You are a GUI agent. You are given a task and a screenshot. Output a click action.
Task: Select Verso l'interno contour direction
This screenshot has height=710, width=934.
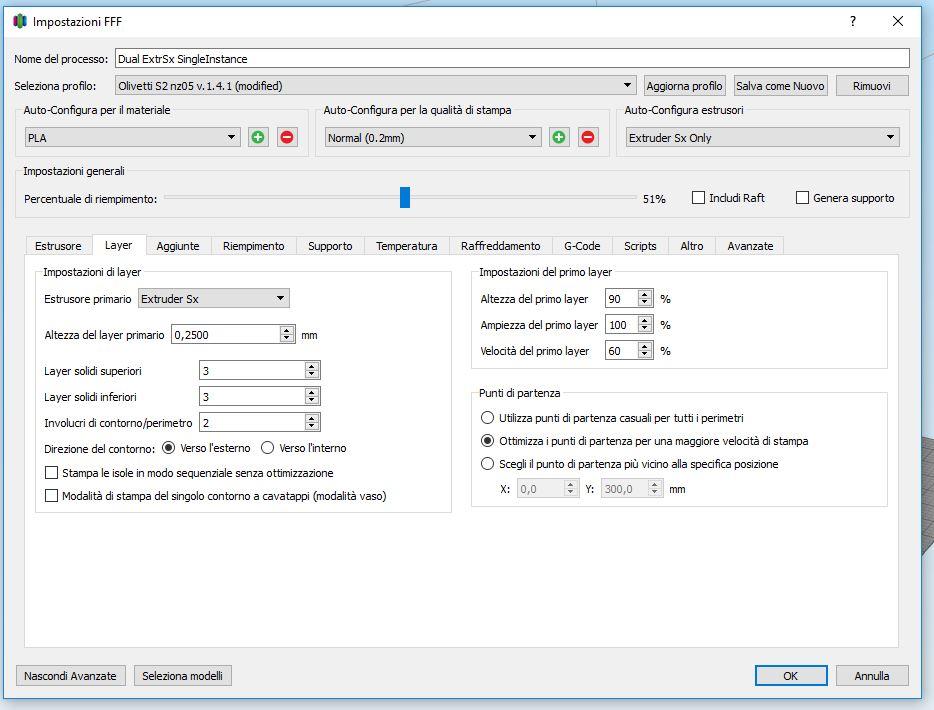pyautogui.click(x=268, y=448)
